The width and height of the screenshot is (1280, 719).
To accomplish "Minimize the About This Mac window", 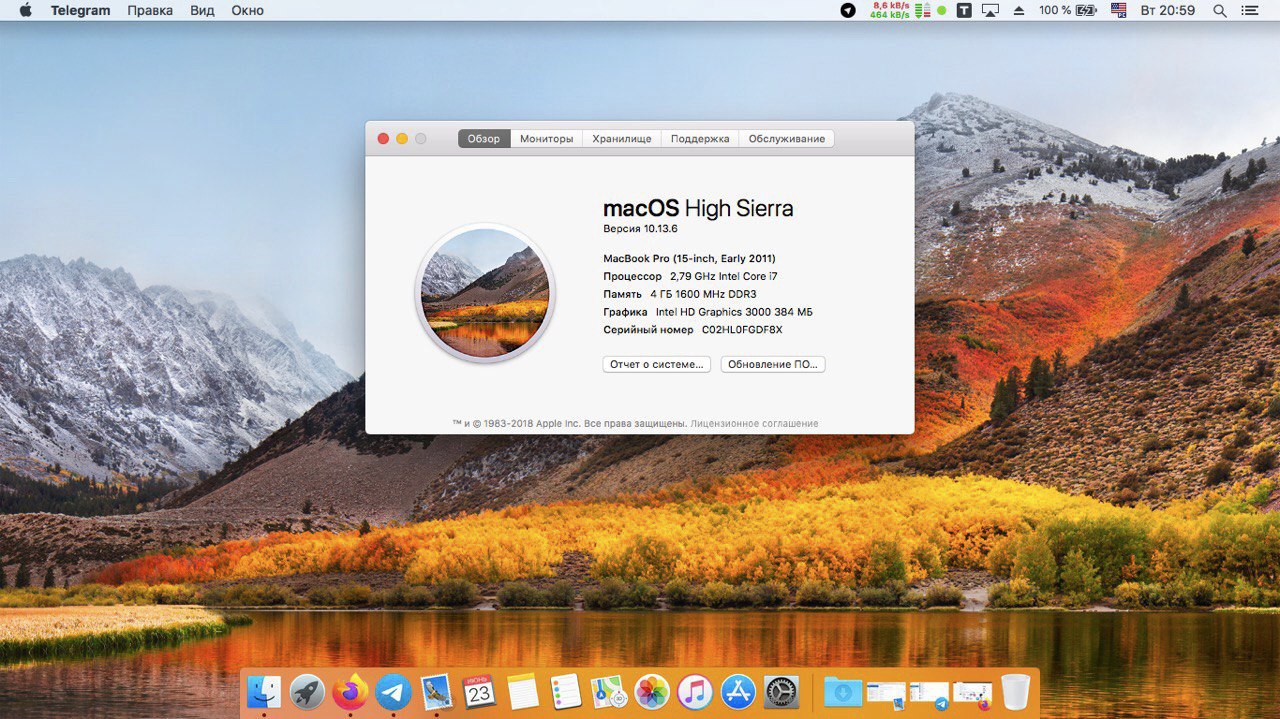I will pos(402,139).
